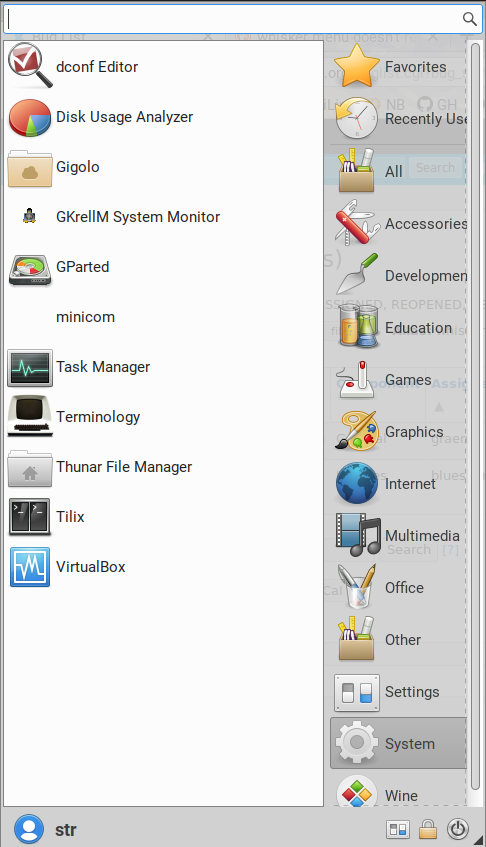Open the Settings category
This screenshot has height=847, width=486.
pyautogui.click(x=399, y=692)
